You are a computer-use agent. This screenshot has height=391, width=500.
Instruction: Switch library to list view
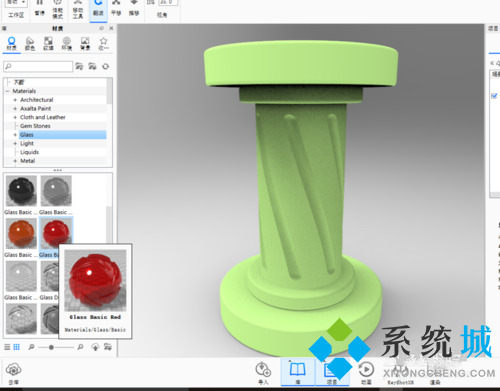7,347
